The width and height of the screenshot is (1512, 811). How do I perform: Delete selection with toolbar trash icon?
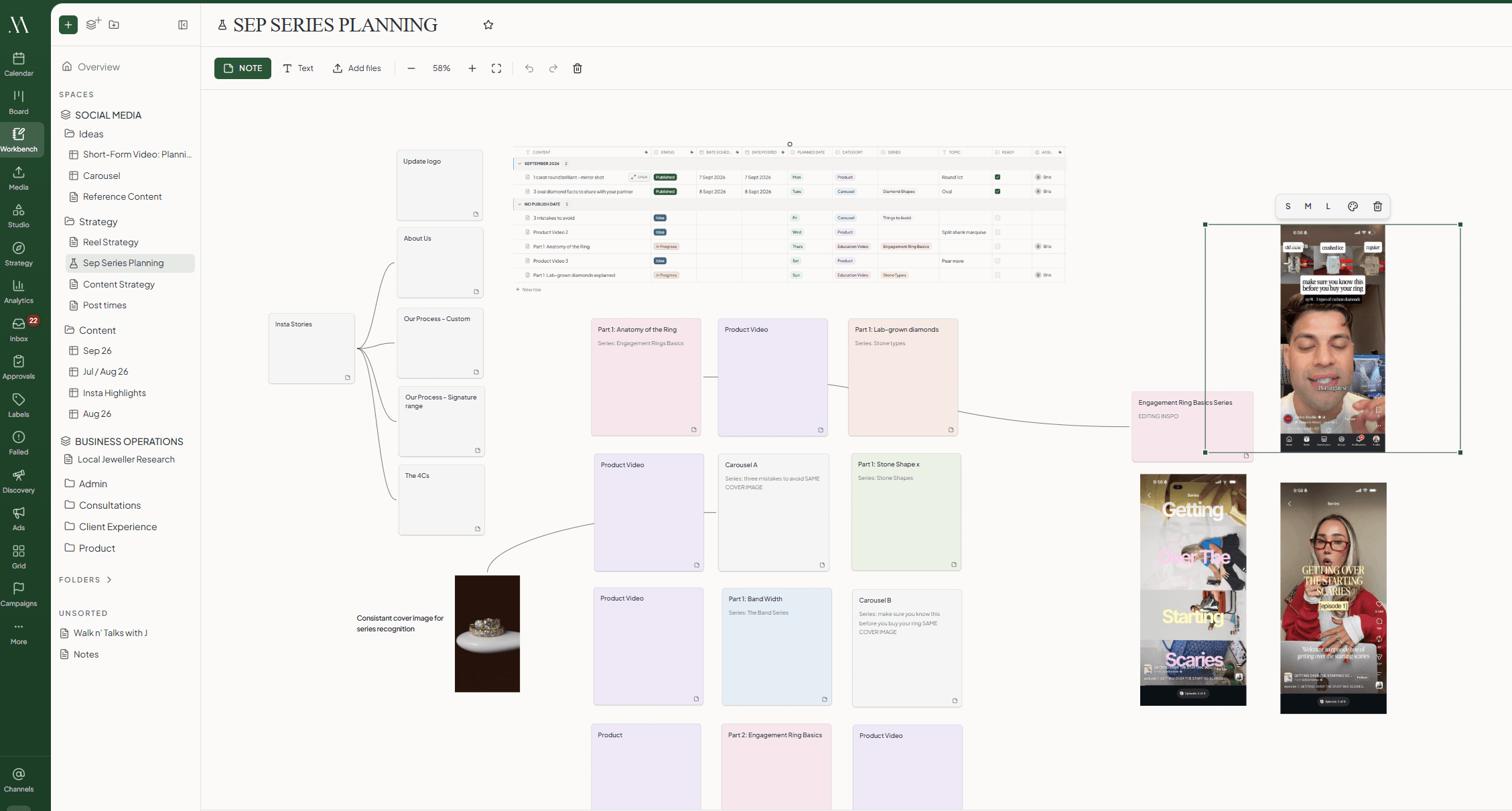577,68
